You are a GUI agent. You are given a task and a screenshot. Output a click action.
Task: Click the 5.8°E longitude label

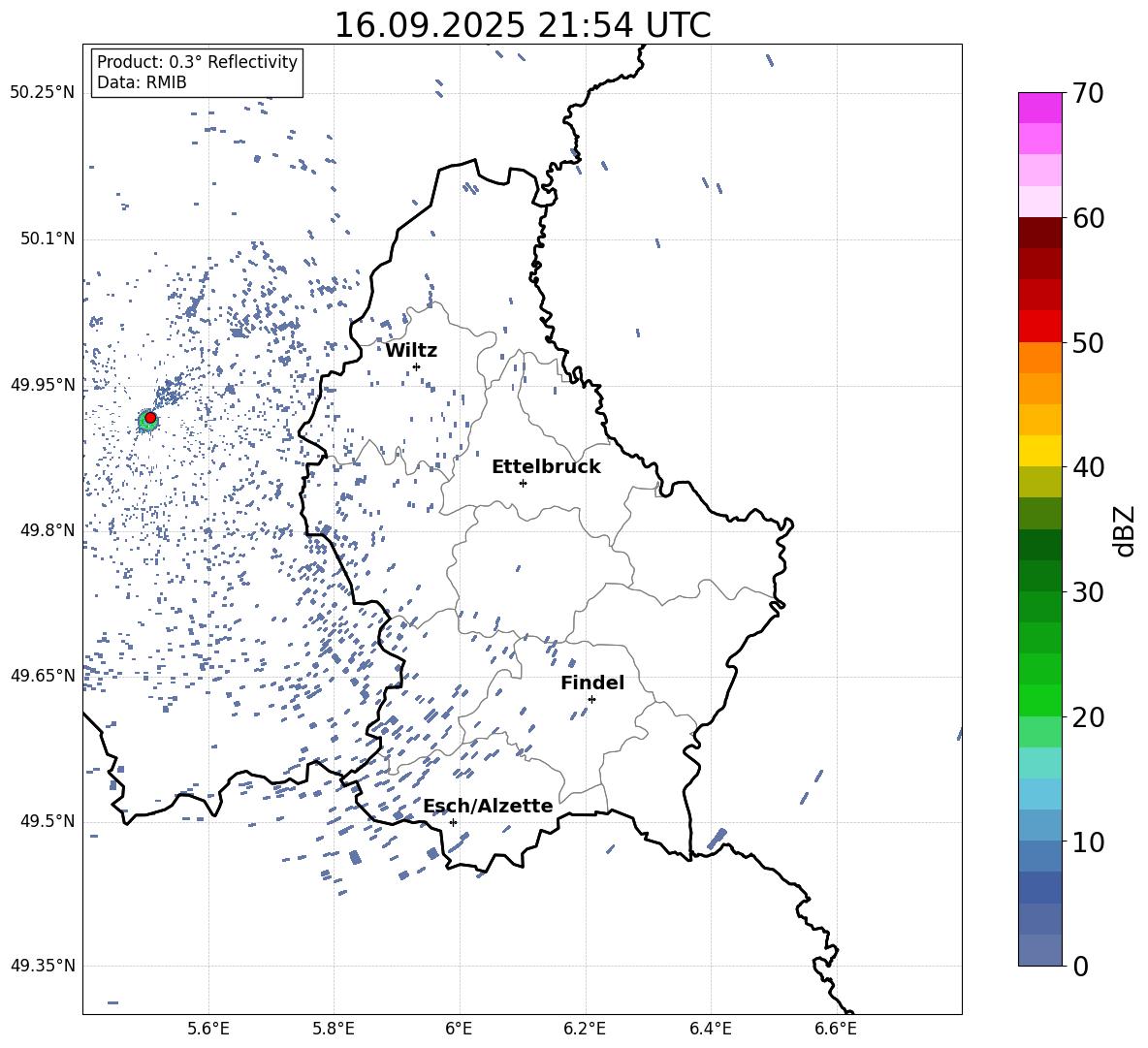tap(334, 1029)
